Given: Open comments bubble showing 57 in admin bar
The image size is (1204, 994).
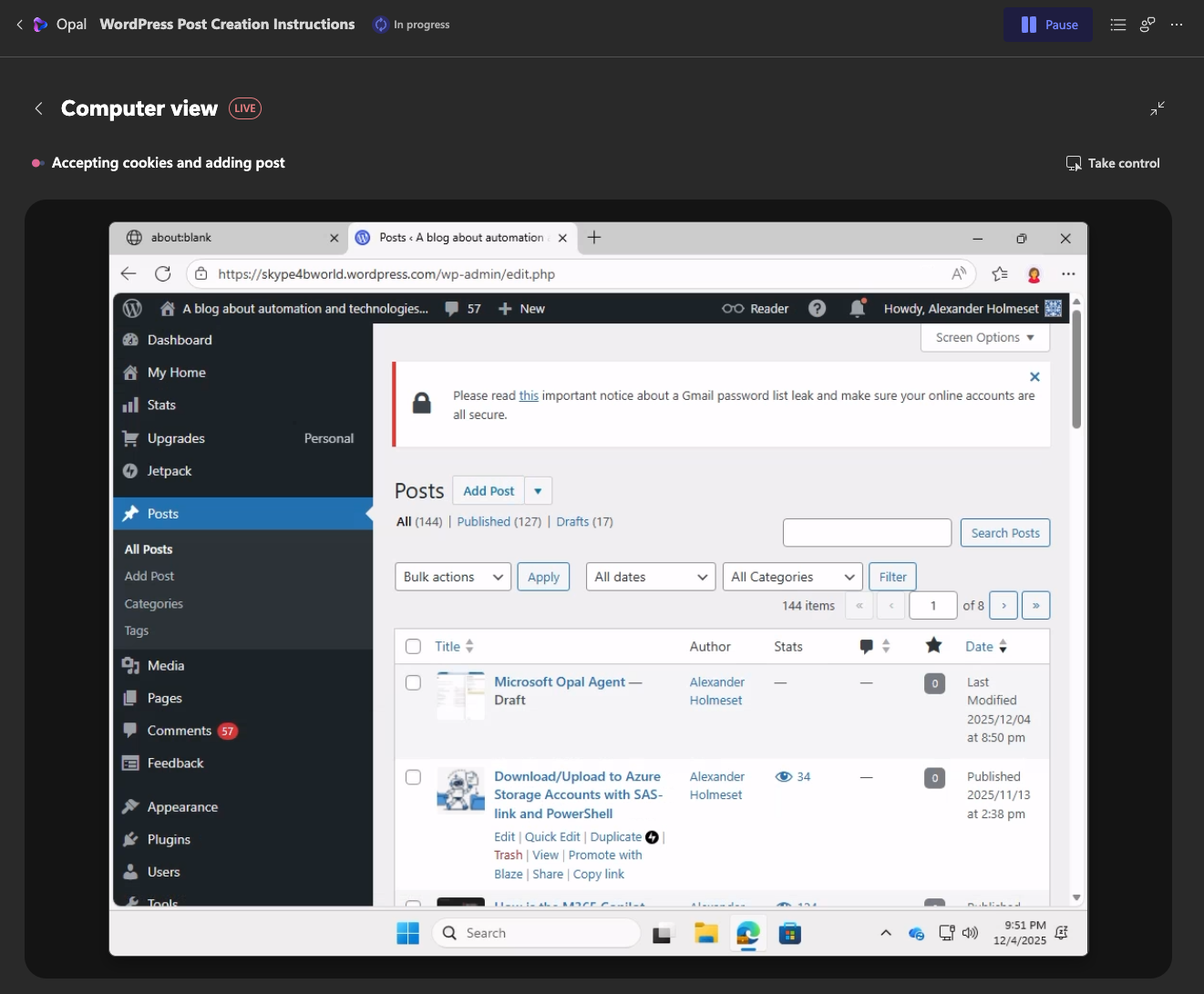Looking at the screenshot, I should pyautogui.click(x=463, y=309).
